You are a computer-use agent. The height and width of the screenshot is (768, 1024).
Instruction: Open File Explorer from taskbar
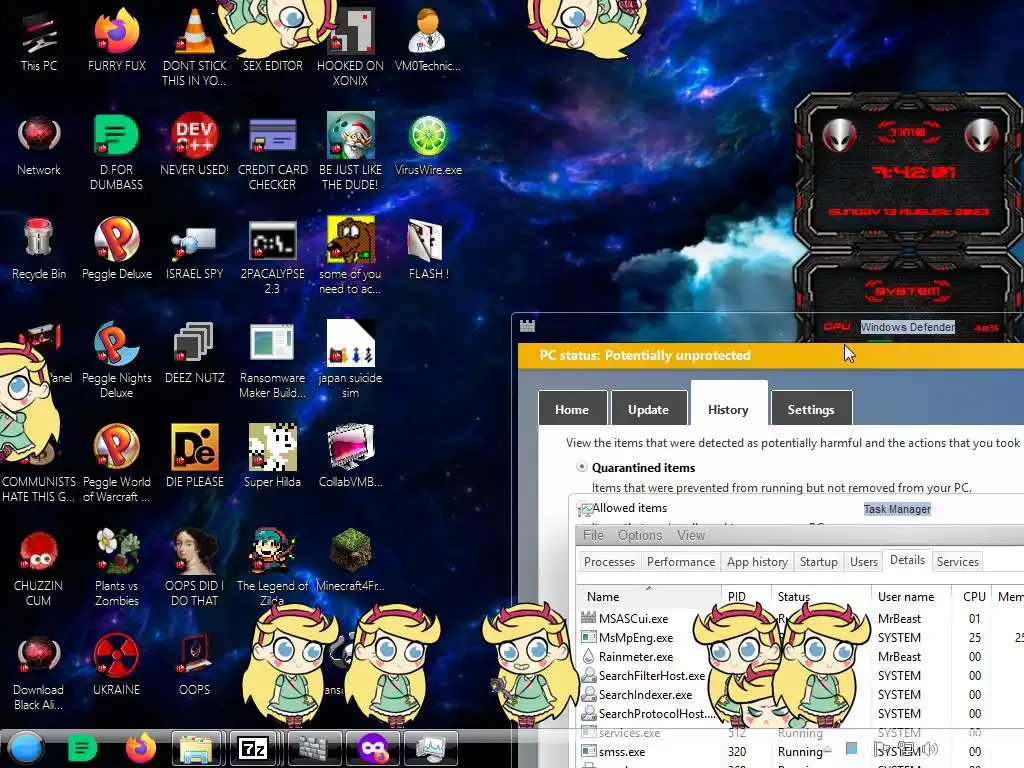[197, 748]
